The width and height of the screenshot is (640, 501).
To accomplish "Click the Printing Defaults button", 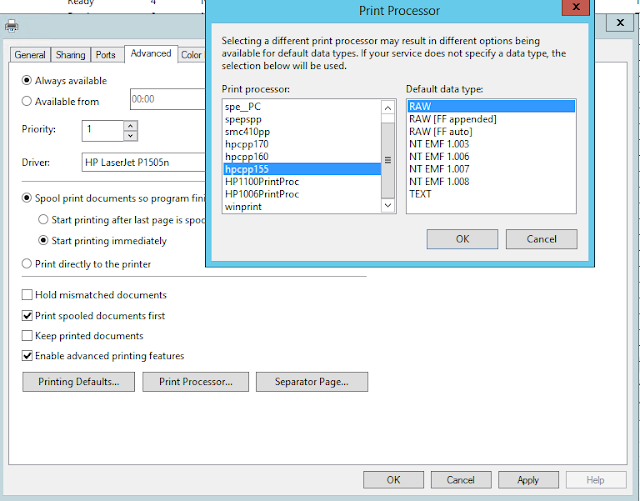I will pos(78,382).
